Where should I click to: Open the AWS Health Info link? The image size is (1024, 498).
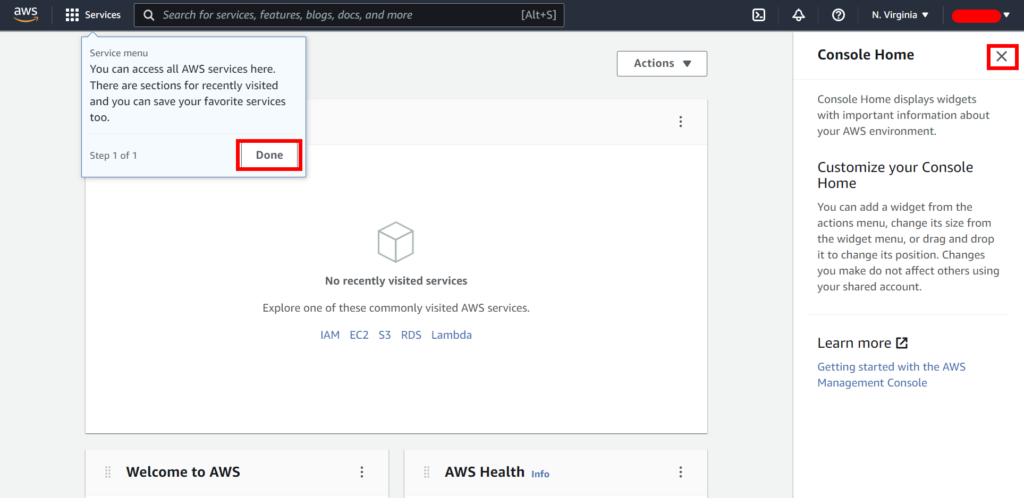(x=540, y=474)
